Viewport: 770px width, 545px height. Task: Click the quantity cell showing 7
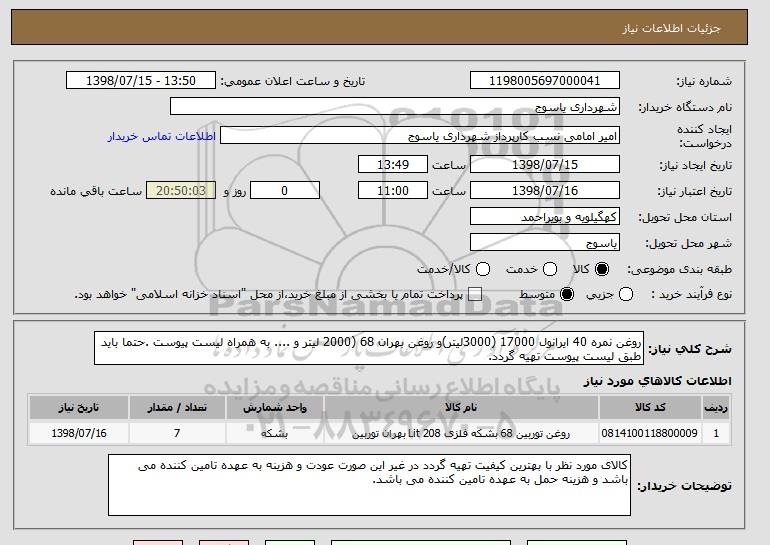coord(177,433)
